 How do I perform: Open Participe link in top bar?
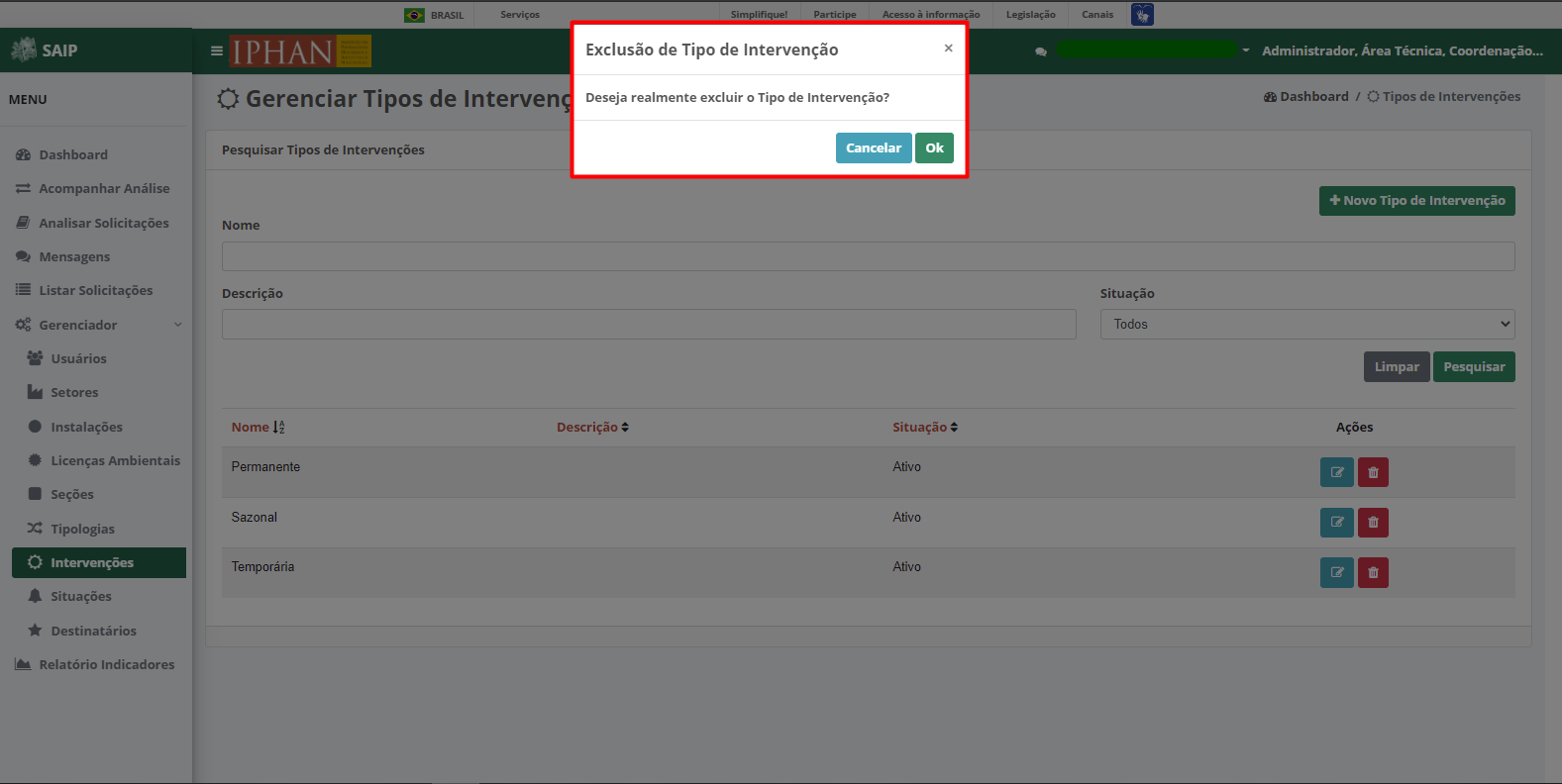tap(835, 15)
